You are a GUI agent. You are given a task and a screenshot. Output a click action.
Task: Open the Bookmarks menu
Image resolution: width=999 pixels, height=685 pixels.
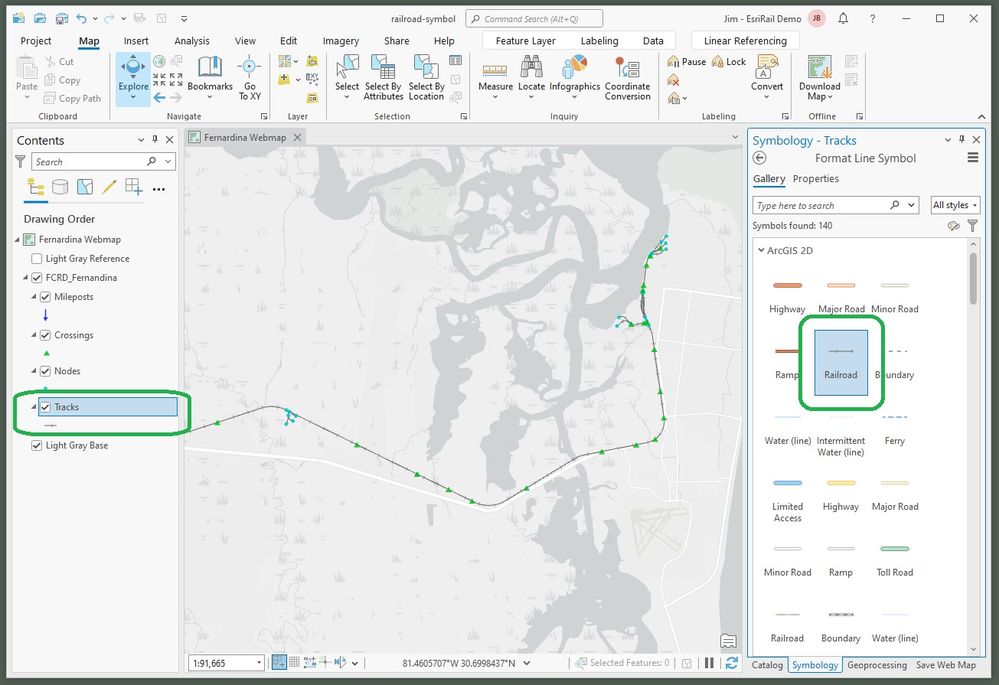pos(210,78)
